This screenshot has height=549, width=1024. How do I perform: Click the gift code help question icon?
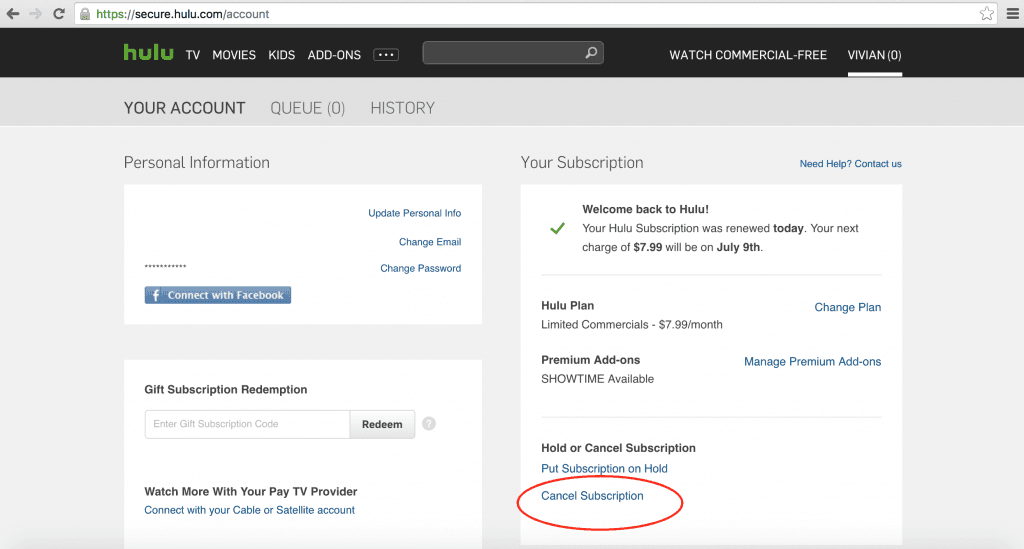click(428, 424)
